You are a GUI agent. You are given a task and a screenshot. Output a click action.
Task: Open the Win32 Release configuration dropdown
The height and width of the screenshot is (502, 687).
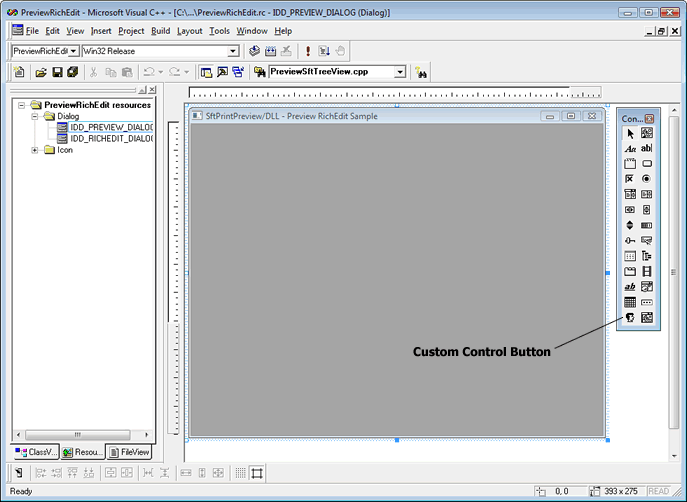coord(233,51)
